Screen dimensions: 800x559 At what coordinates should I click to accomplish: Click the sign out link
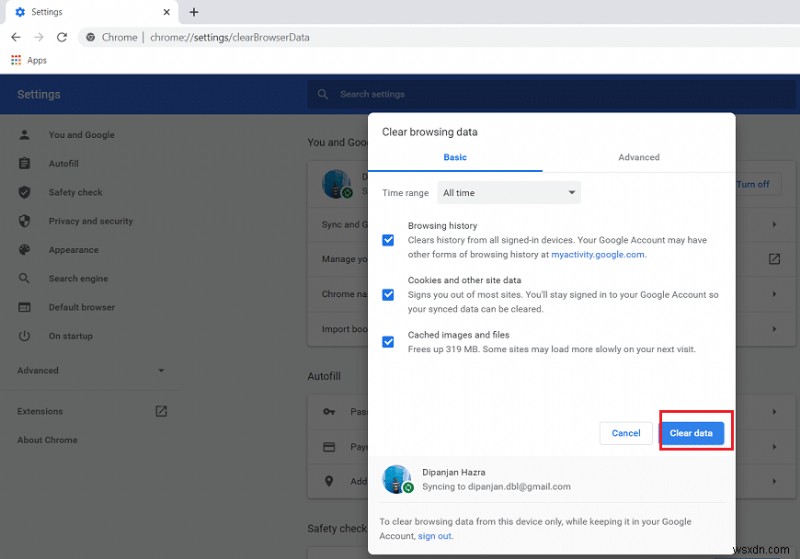pyautogui.click(x=435, y=536)
